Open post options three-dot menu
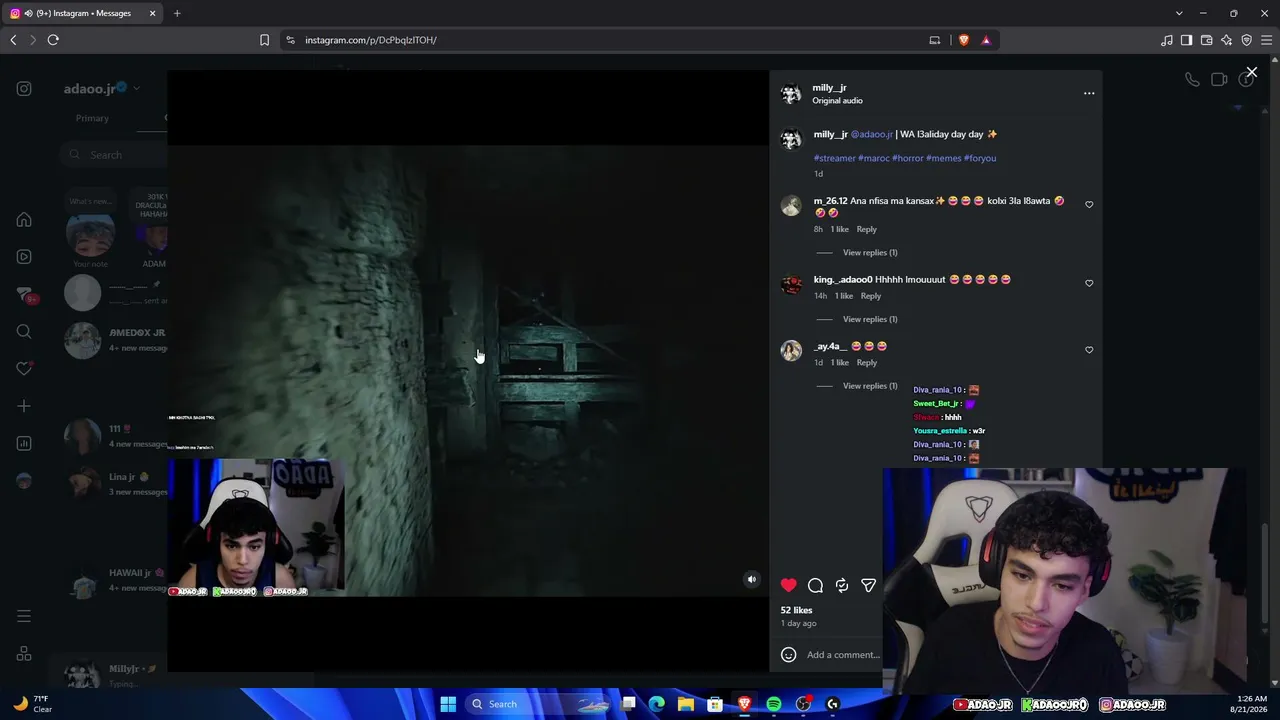Image resolution: width=1280 pixels, height=720 pixels. (x=1089, y=93)
